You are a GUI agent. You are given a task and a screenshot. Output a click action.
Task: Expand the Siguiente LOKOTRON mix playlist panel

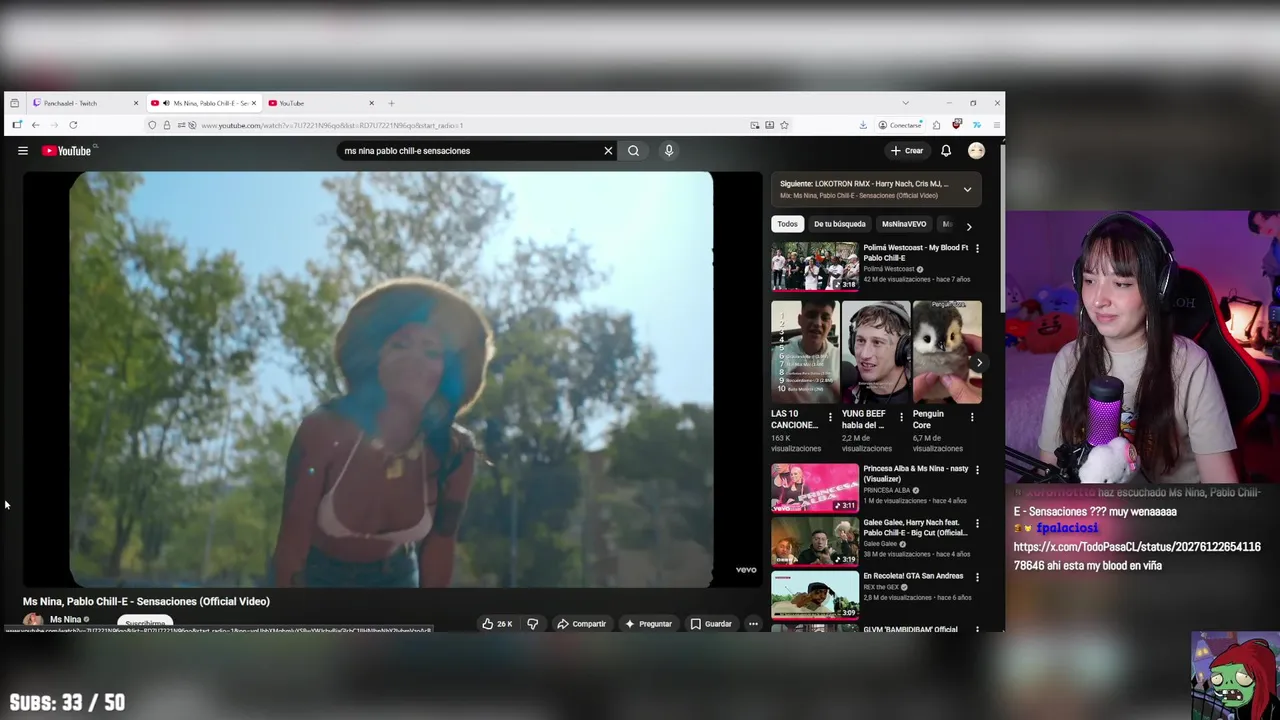[x=967, y=189]
